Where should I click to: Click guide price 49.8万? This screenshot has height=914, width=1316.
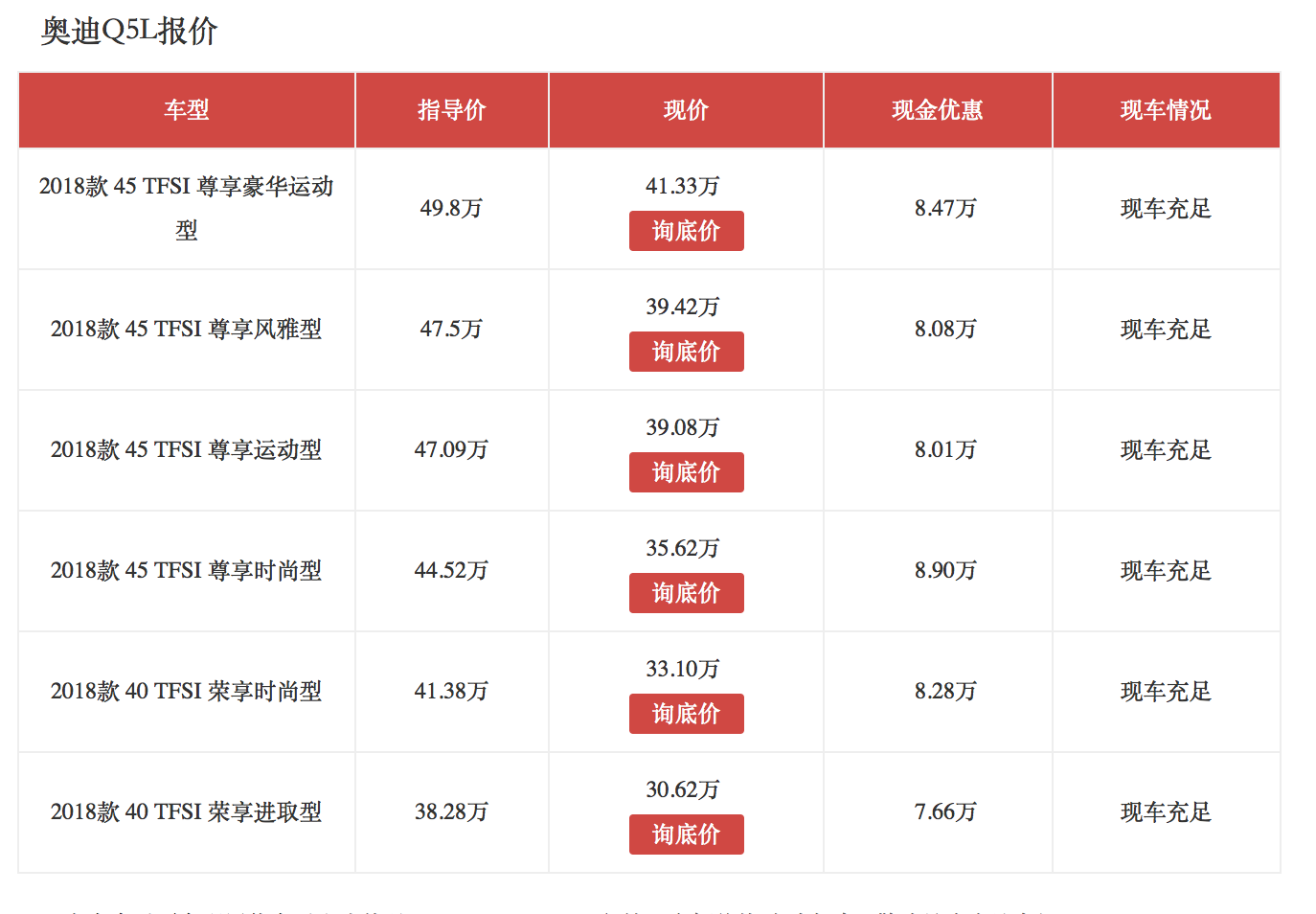451,208
